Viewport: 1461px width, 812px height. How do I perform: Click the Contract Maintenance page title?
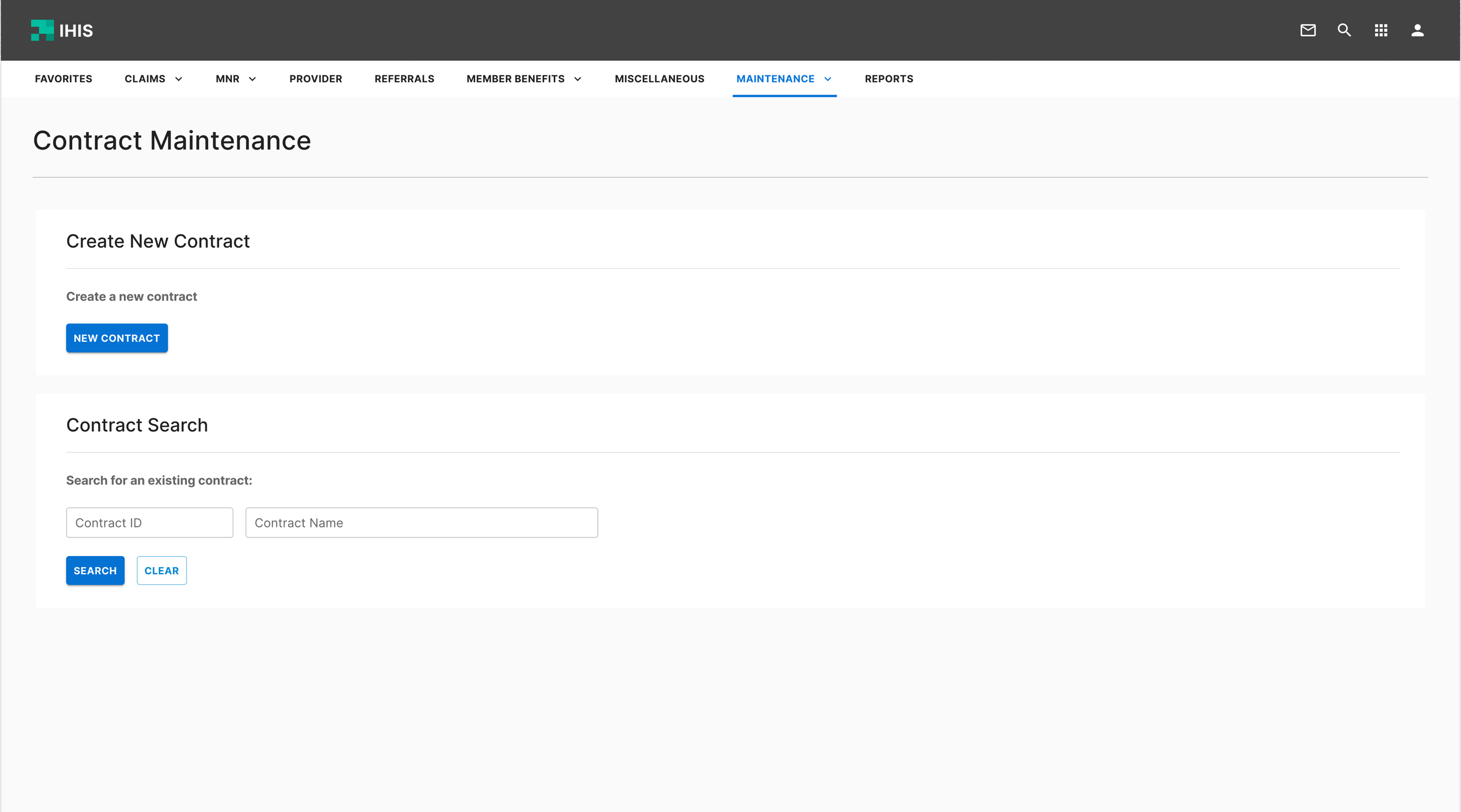click(x=172, y=140)
